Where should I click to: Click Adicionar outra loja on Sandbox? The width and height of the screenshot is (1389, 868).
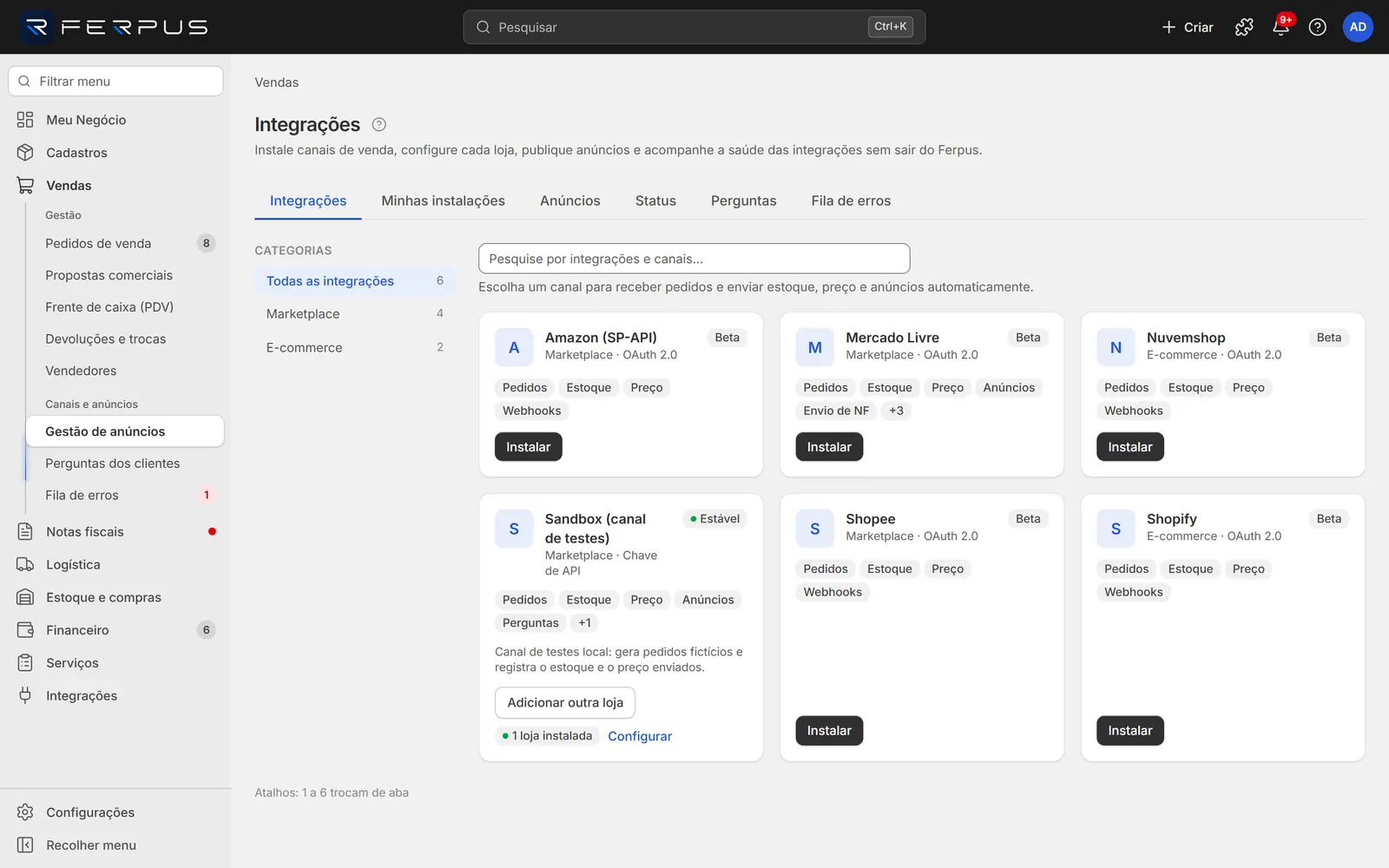(x=565, y=703)
